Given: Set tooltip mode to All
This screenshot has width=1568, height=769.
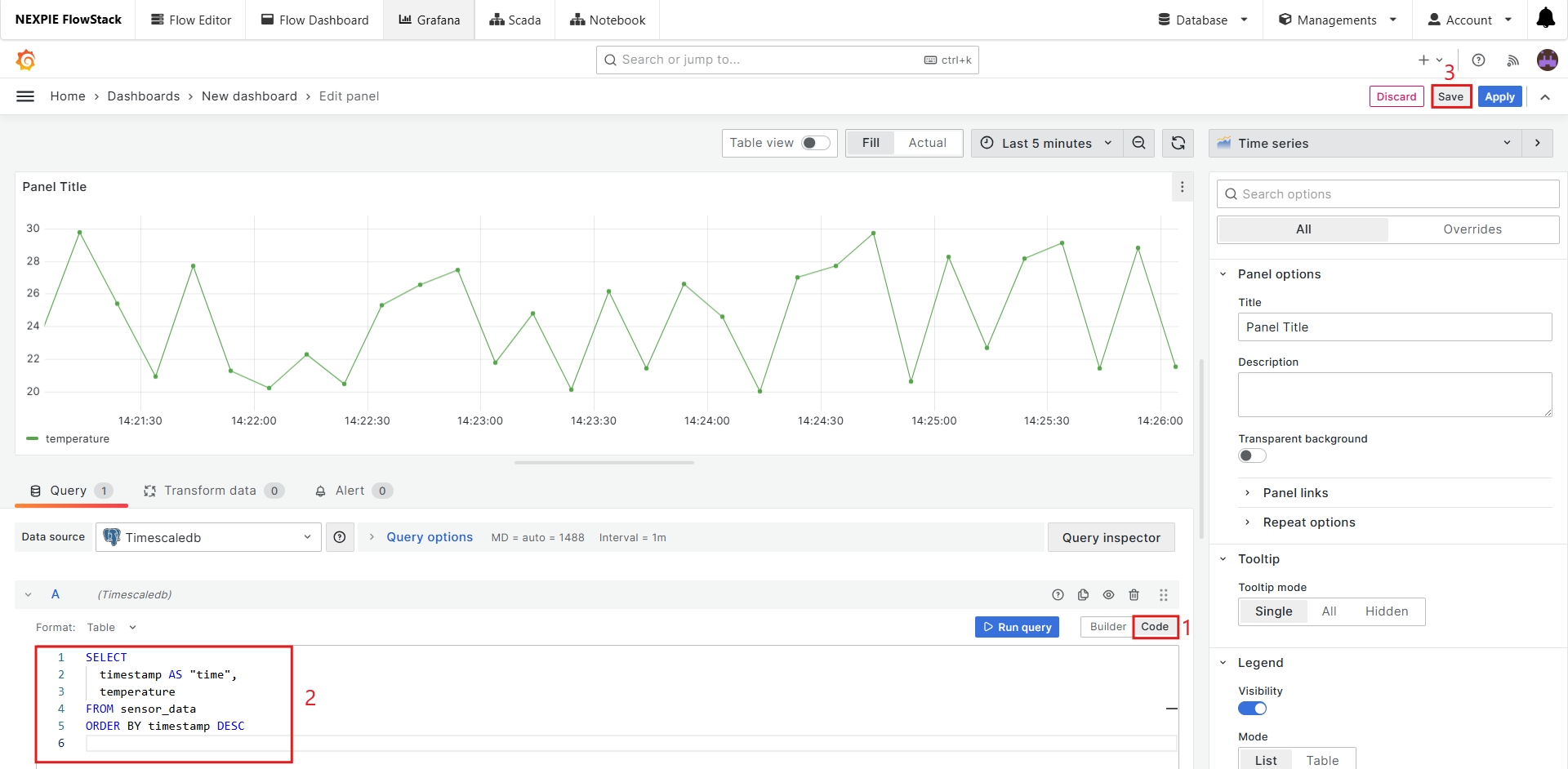Looking at the screenshot, I should coord(1329,611).
